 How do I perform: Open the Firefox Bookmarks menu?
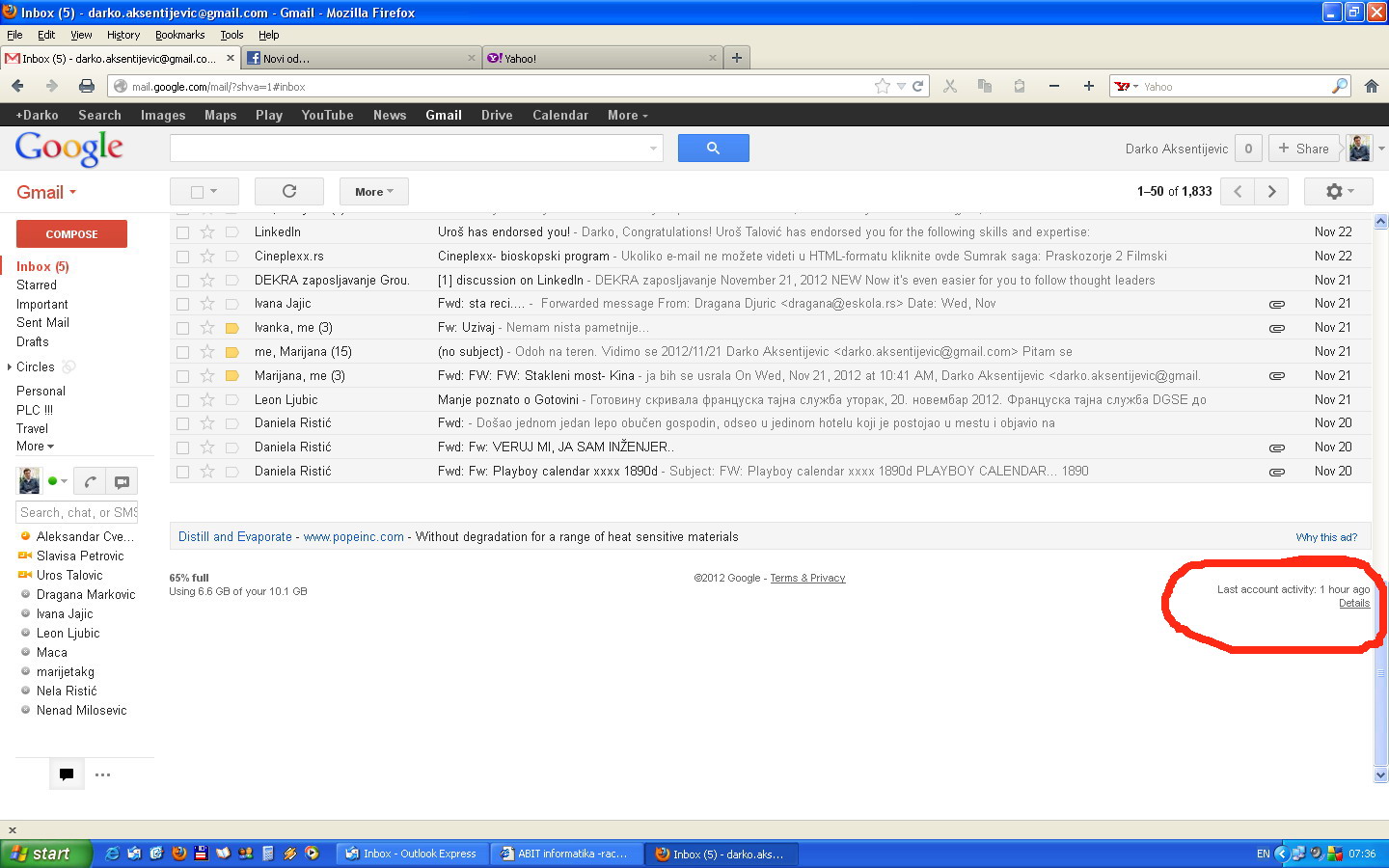click(x=180, y=35)
